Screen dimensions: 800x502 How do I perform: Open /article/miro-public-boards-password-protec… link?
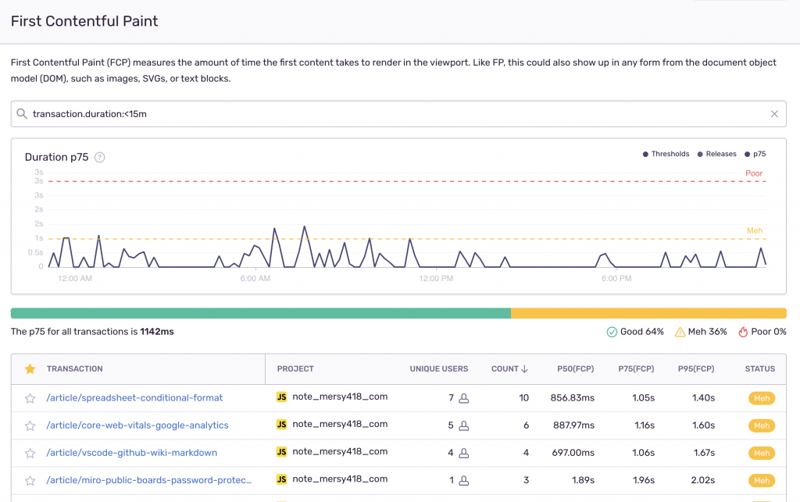[148, 480]
